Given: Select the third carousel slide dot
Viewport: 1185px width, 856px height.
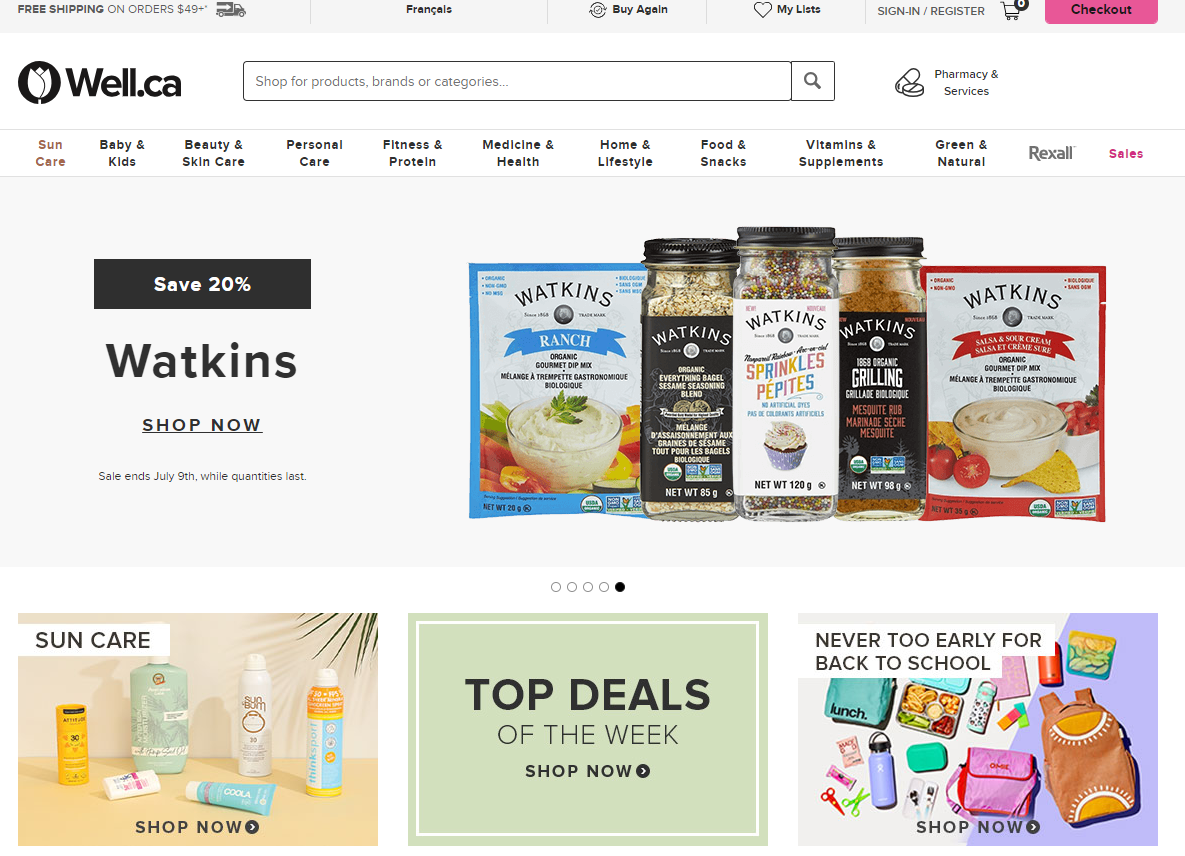Looking at the screenshot, I should point(588,587).
